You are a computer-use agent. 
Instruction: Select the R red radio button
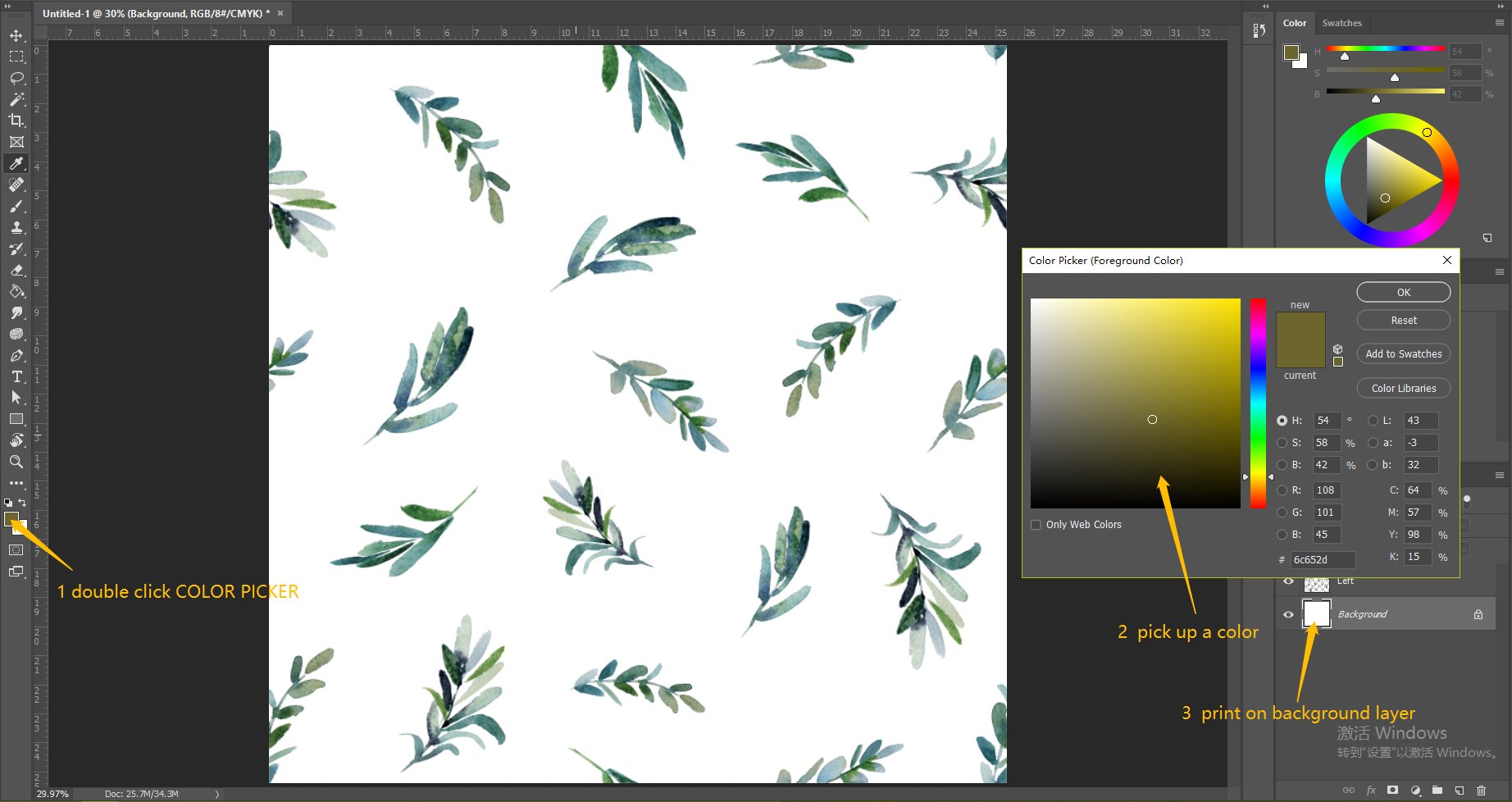[1282, 490]
